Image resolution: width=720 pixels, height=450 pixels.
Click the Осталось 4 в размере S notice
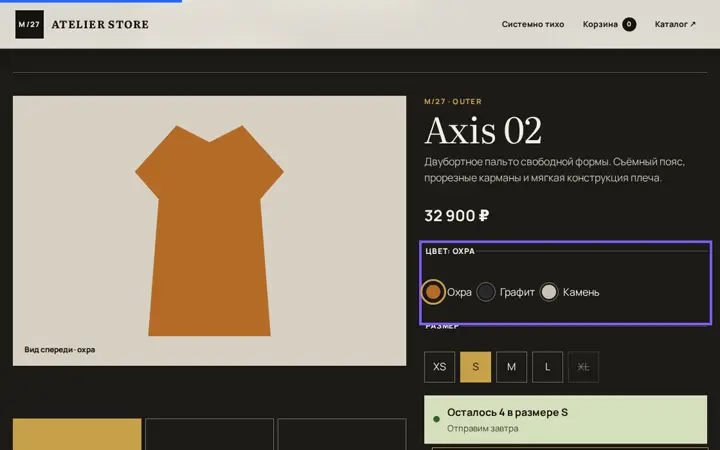(x=507, y=412)
